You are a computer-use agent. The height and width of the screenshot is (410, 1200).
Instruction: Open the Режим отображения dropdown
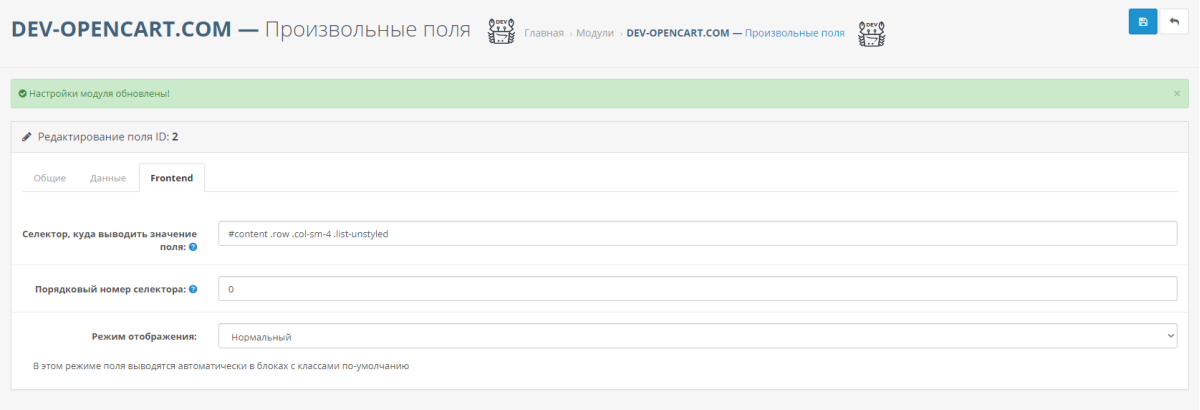pyautogui.click(x=698, y=336)
